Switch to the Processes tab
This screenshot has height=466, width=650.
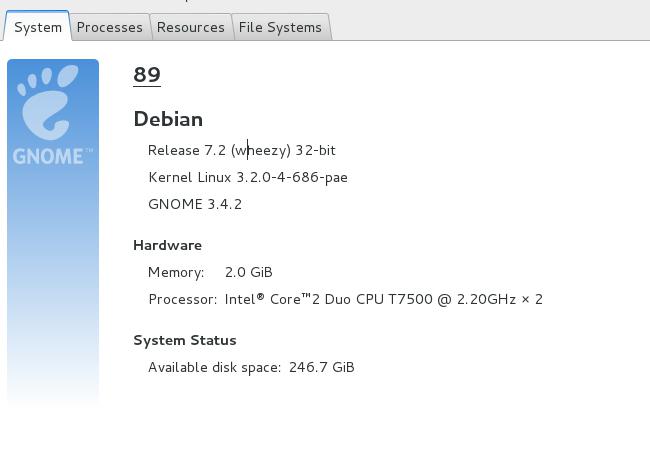coord(109,27)
